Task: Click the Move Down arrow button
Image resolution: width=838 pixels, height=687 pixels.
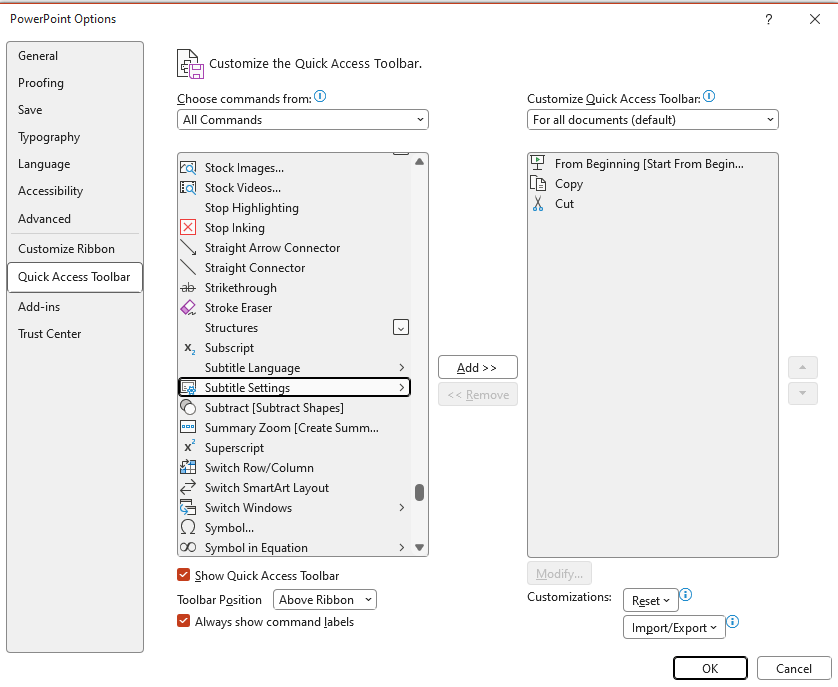Action: 802,393
